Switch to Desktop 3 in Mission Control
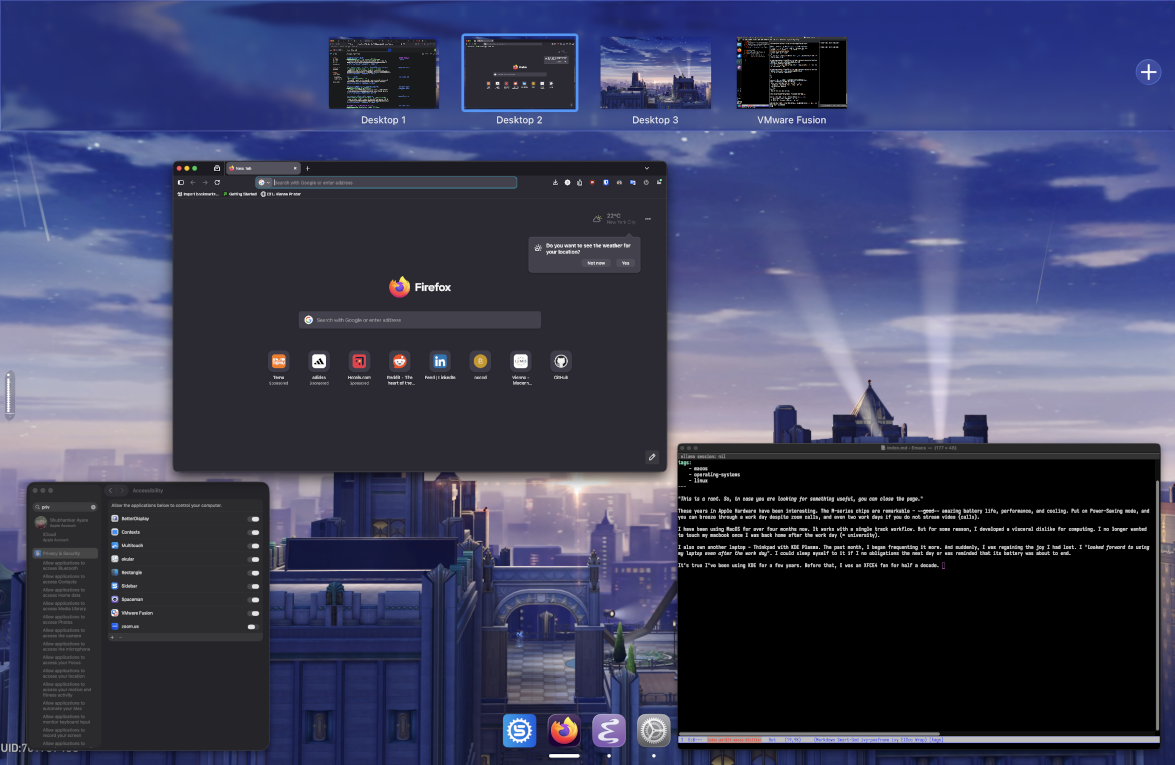The height and width of the screenshot is (765, 1175). 653,72
